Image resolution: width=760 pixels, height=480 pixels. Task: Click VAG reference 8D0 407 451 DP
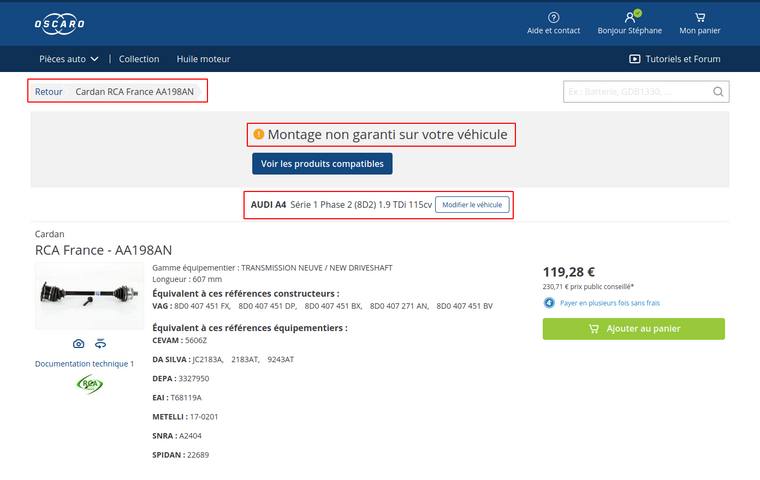[x=268, y=306]
